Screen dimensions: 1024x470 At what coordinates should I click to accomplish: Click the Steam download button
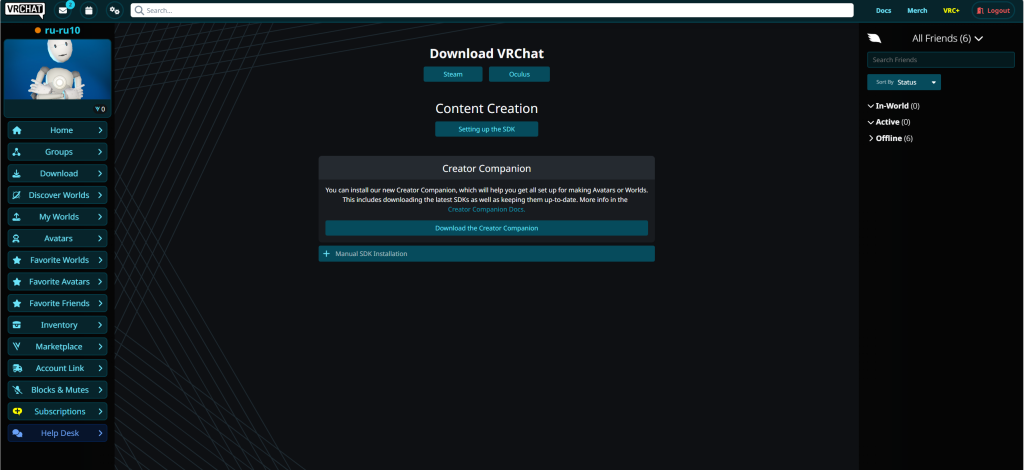pyautogui.click(x=453, y=74)
